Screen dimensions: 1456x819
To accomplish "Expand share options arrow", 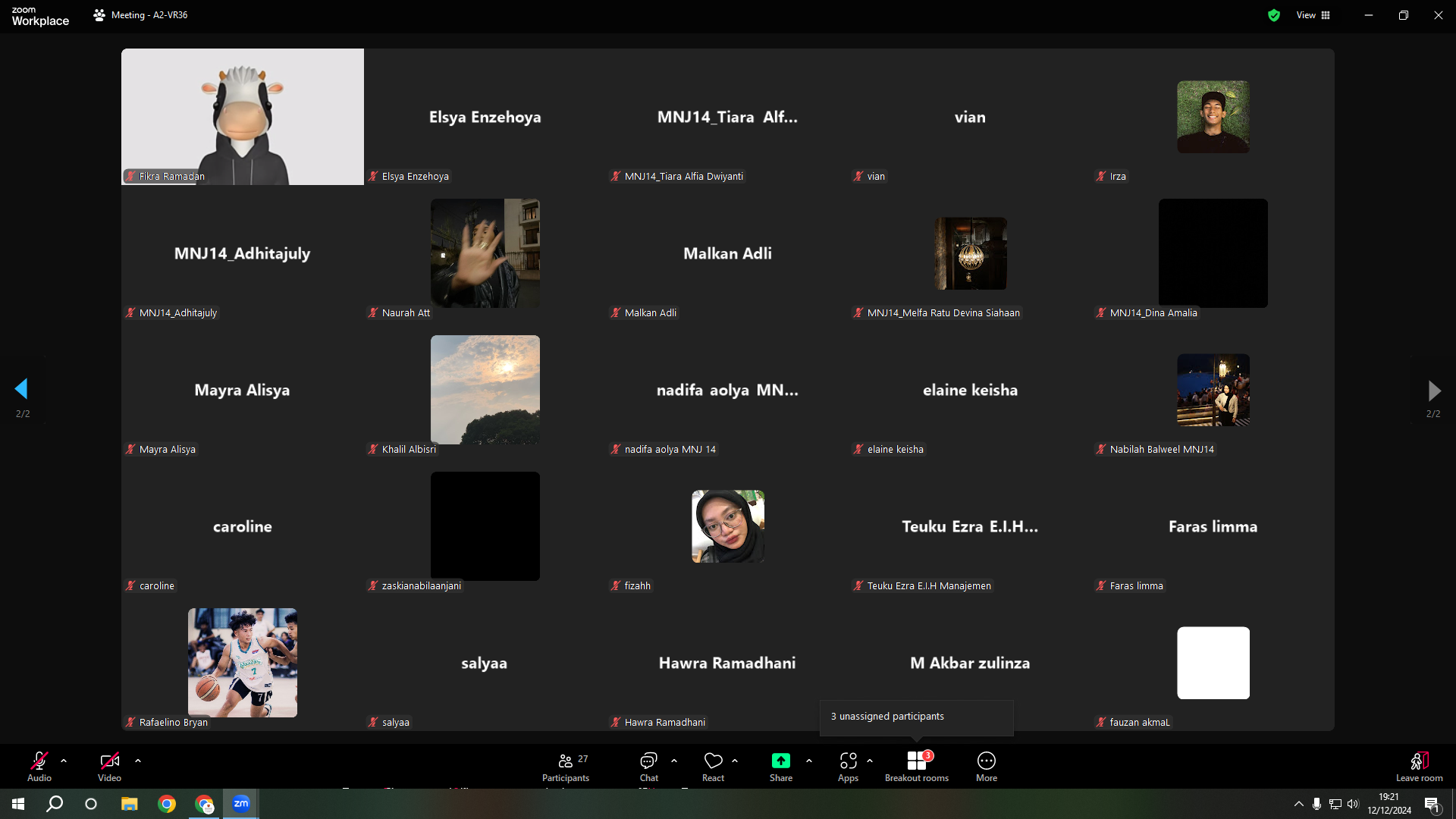I will pyautogui.click(x=809, y=760).
